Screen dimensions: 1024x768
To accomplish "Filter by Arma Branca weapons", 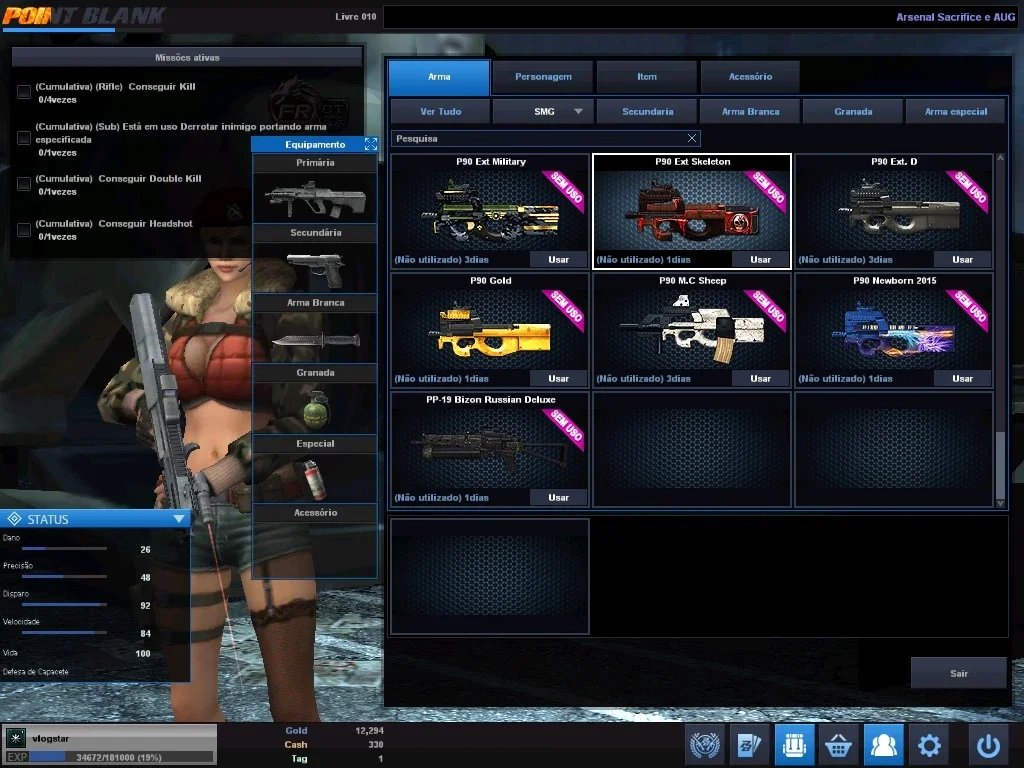I will click(750, 112).
